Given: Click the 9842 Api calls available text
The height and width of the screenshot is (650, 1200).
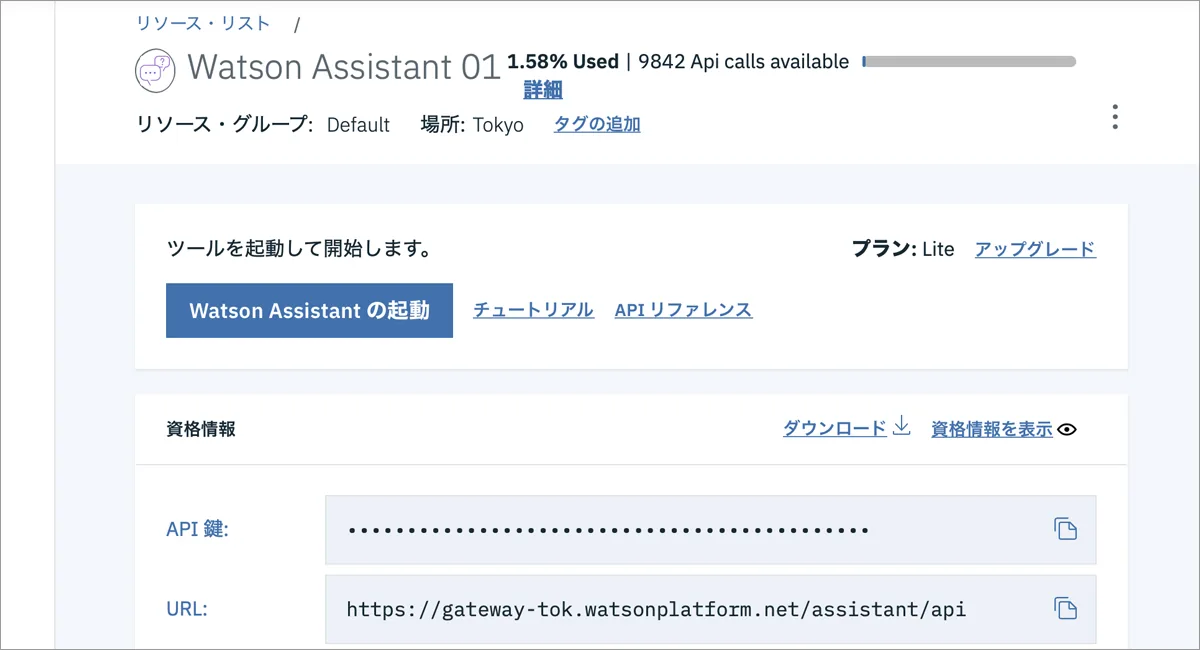Looking at the screenshot, I should (744, 62).
